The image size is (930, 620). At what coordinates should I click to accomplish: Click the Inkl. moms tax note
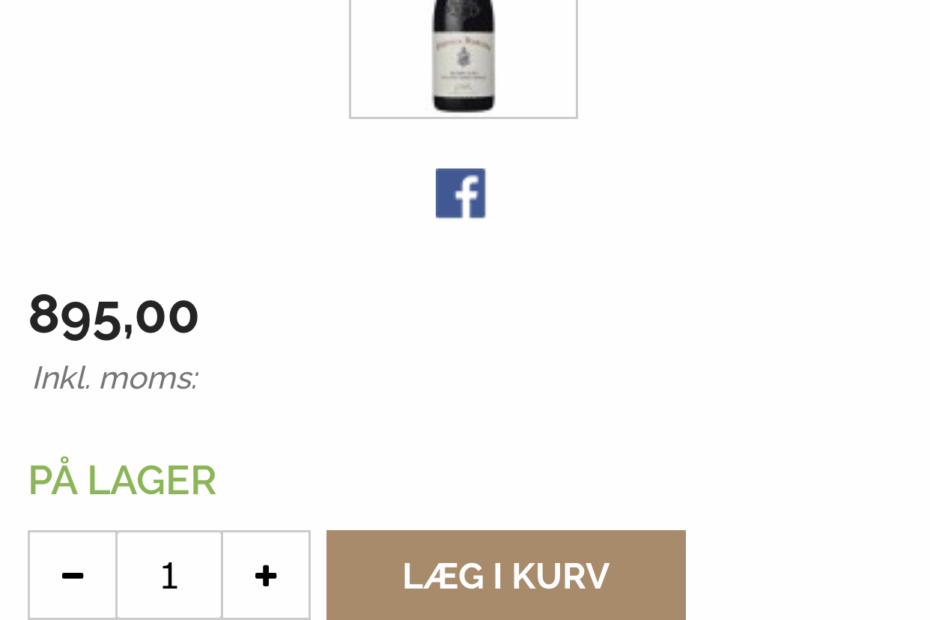point(115,378)
